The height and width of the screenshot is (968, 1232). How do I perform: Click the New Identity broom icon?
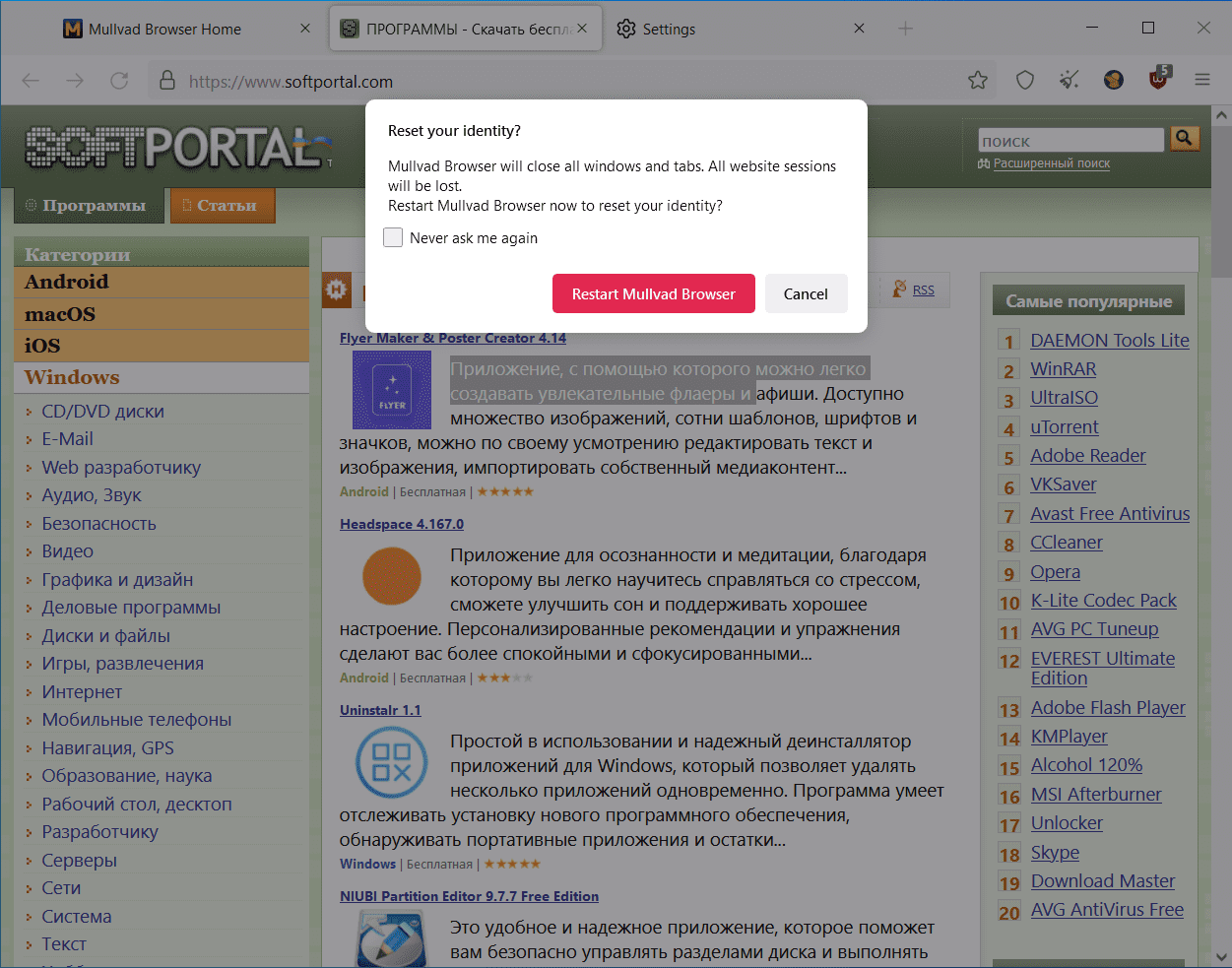click(x=1070, y=81)
